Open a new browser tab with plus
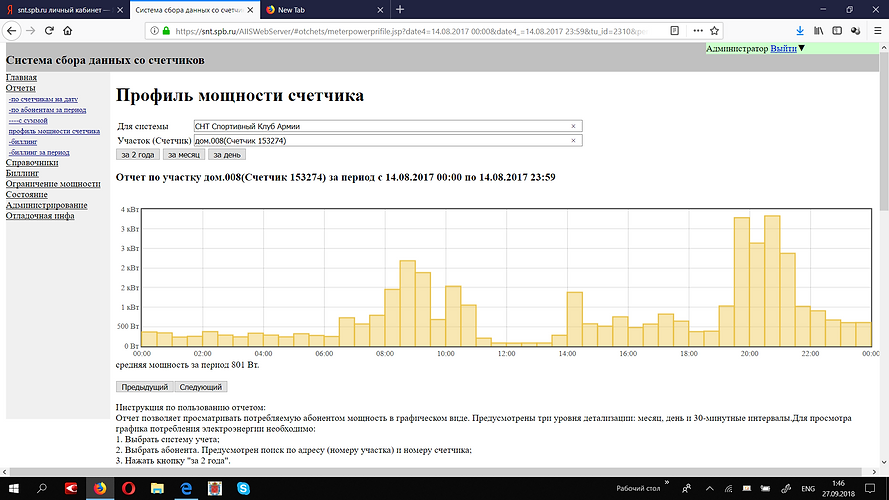The width and height of the screenshot is (889, 500). coord(400,10)
